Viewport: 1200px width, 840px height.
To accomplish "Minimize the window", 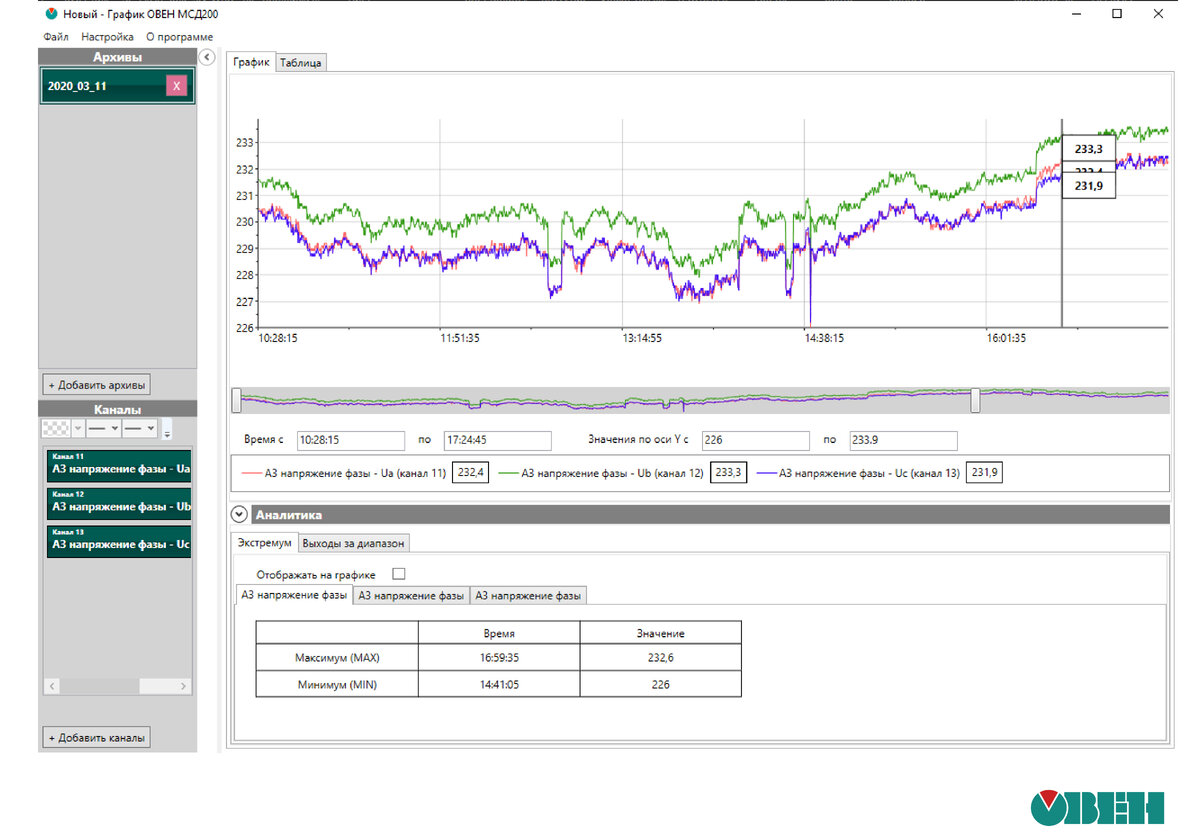I will coord(1078,14).
